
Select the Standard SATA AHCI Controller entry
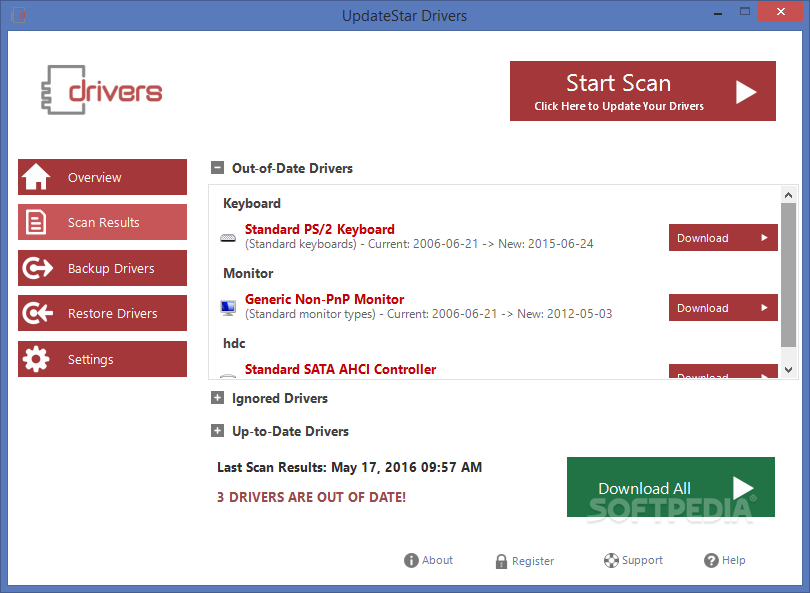[x=340, y=369]
